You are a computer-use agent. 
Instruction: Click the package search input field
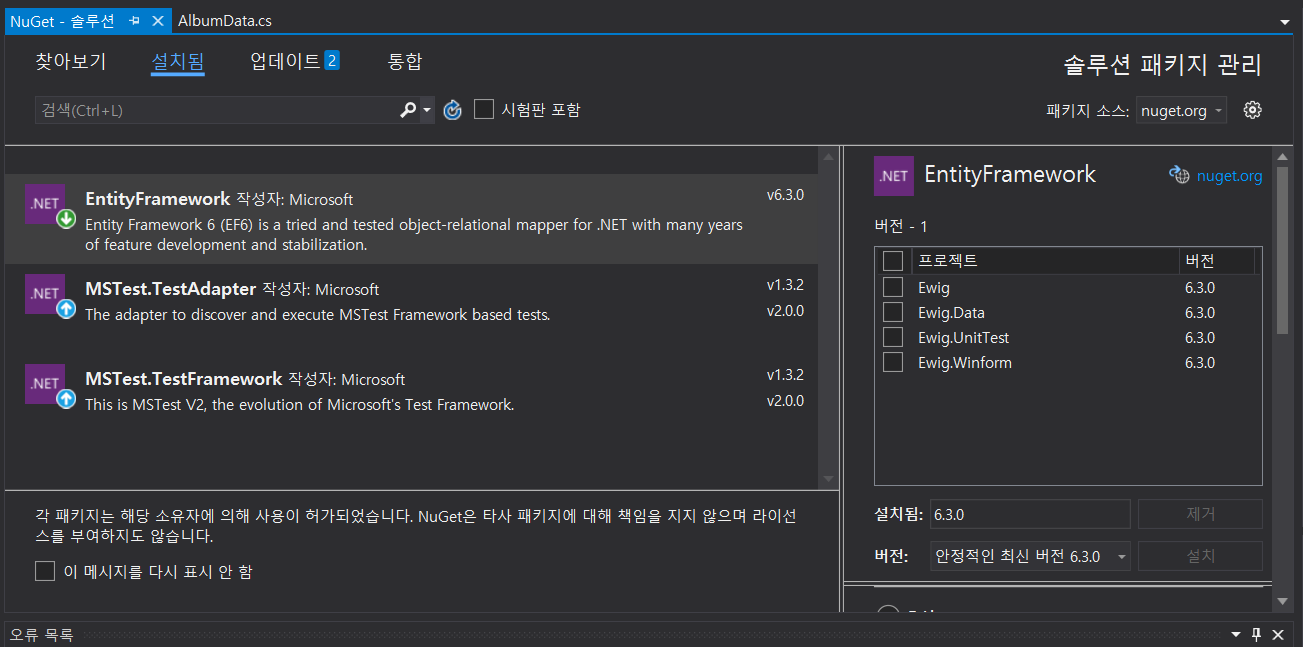coord(215,110)
